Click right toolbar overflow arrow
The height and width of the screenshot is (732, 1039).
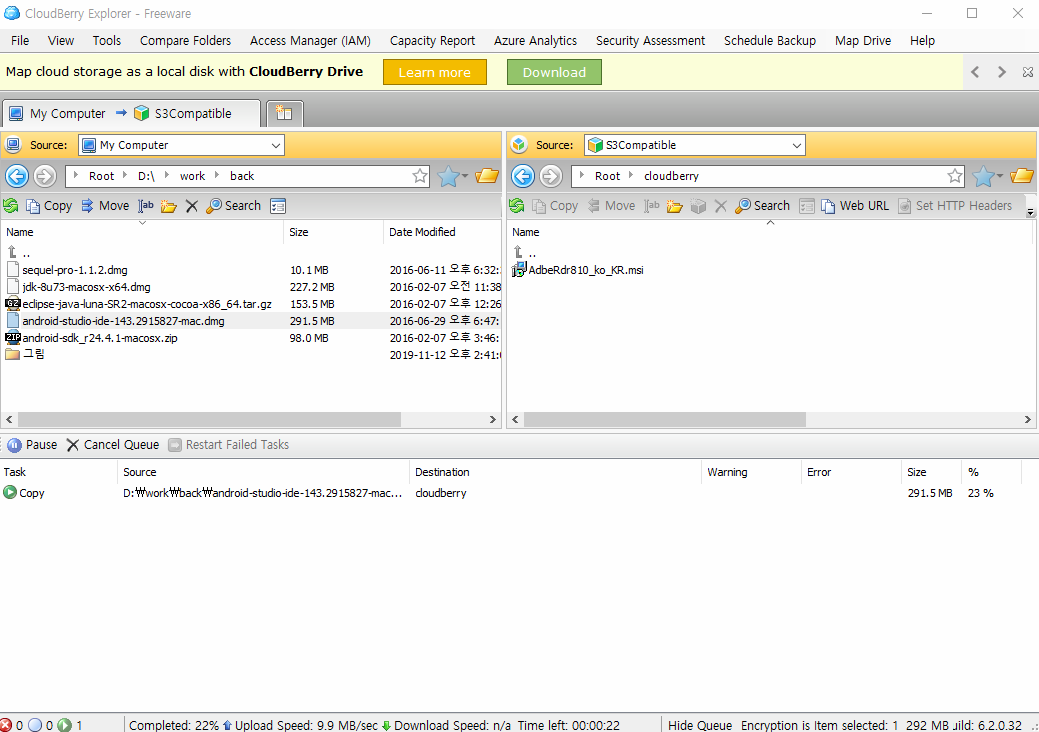1030,213
